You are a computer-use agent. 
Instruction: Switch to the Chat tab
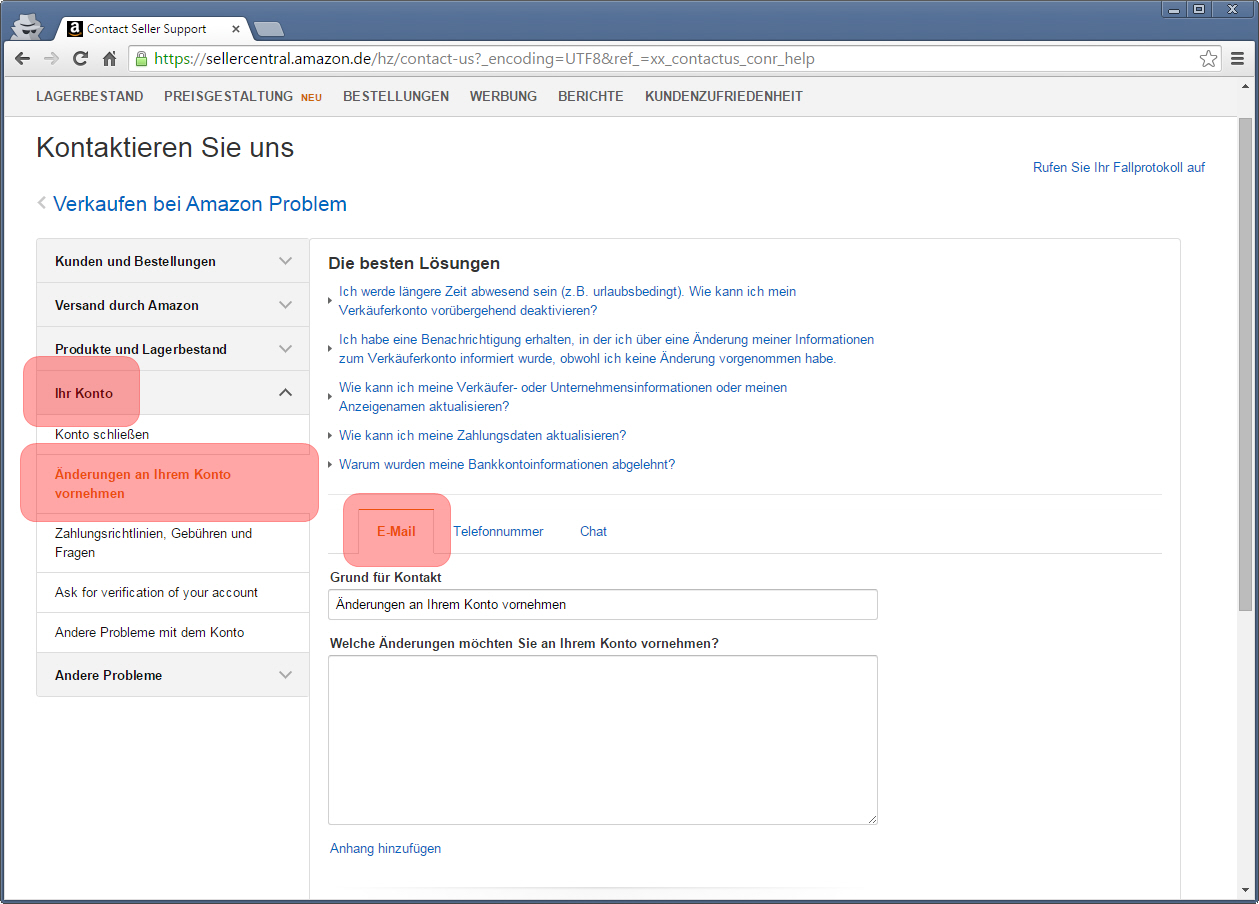pos(593,531)
